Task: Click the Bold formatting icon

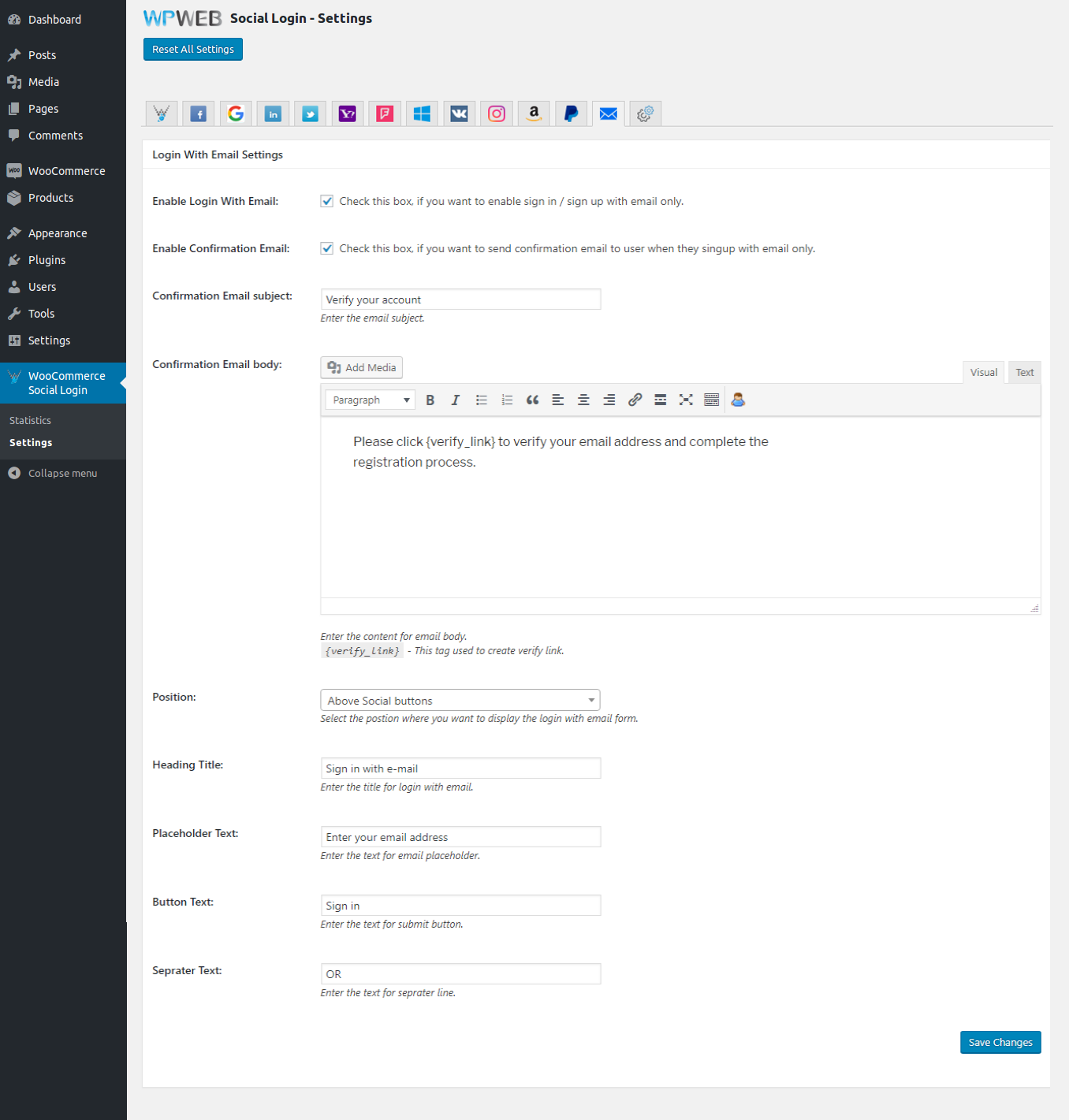Action: click(430, 400)
